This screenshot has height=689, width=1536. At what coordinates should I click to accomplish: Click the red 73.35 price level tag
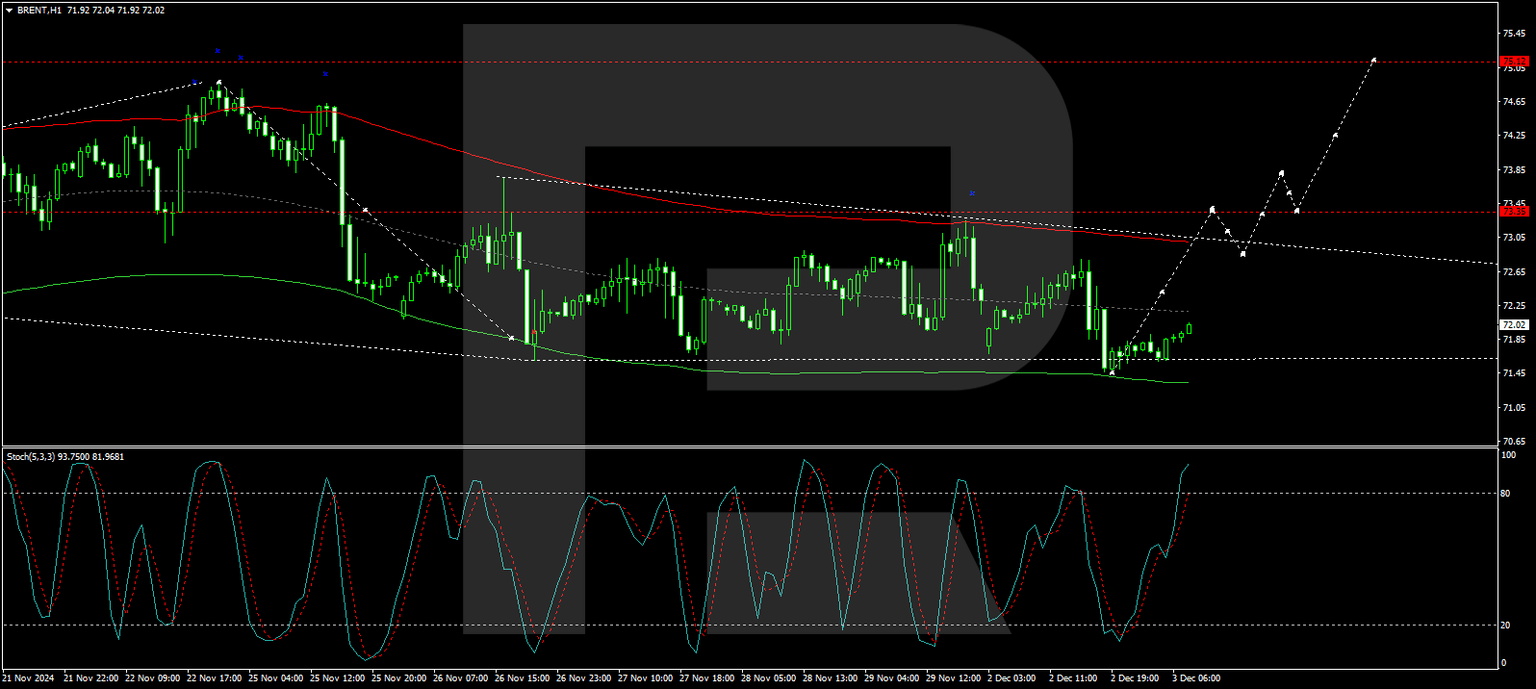tap(1515, 211)
